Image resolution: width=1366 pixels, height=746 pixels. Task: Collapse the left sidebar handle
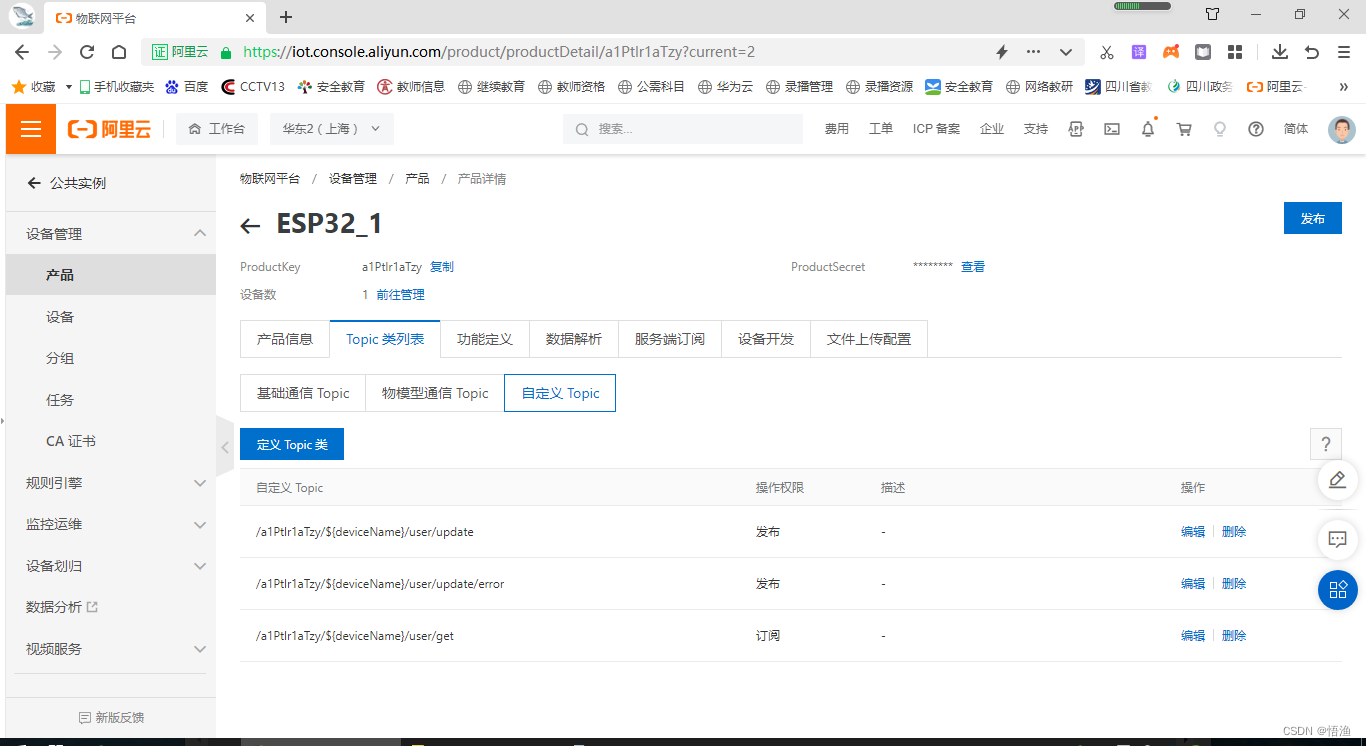(x=225, y=447)
